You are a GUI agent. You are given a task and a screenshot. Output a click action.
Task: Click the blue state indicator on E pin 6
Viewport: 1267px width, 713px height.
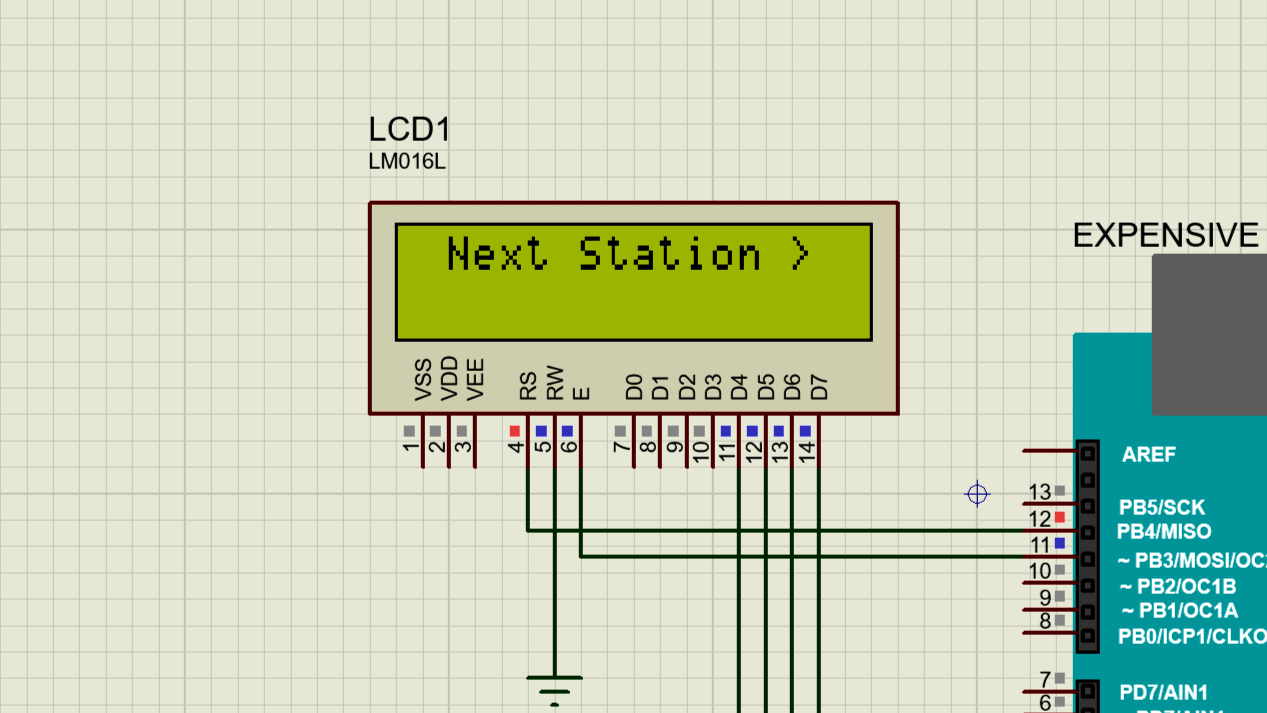[567, 431]
